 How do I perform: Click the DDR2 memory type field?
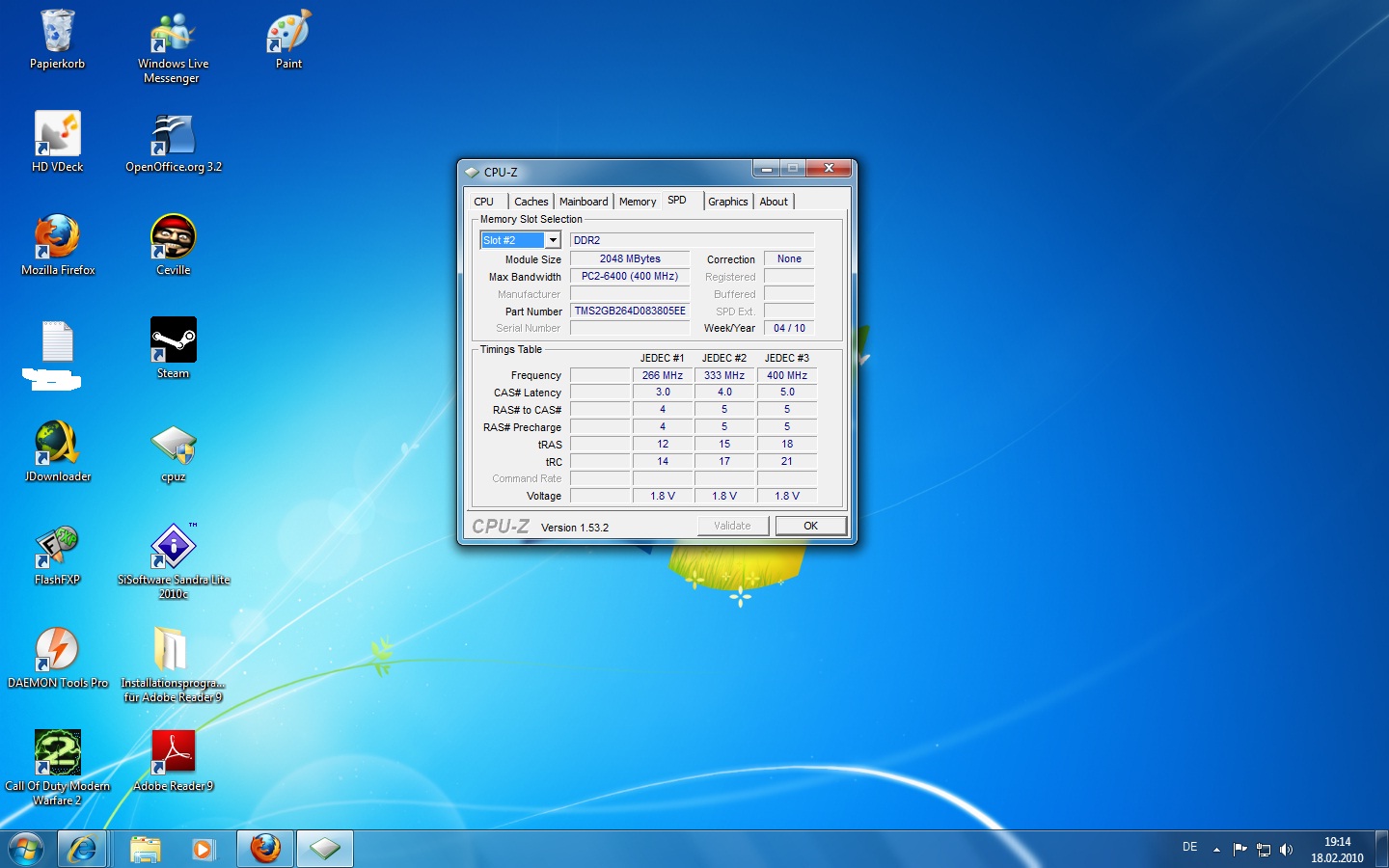coord(692,240)
